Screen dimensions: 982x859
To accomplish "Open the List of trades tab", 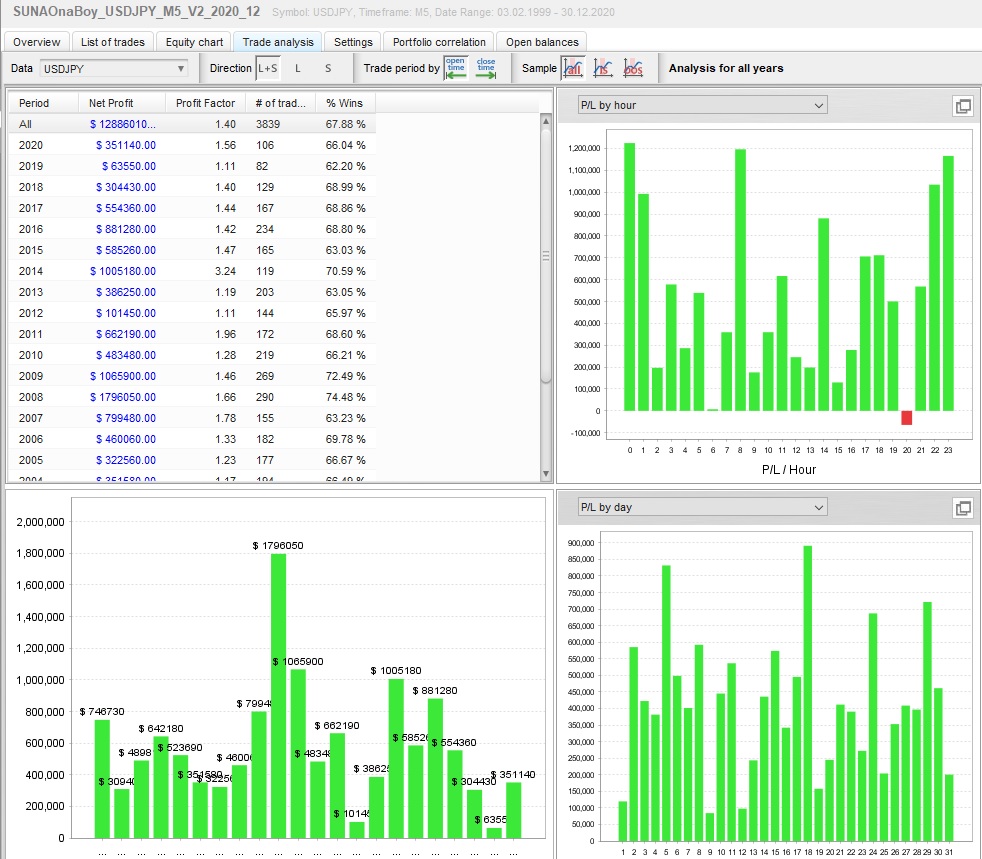I will pyautogui.click(x=113, y=42).
